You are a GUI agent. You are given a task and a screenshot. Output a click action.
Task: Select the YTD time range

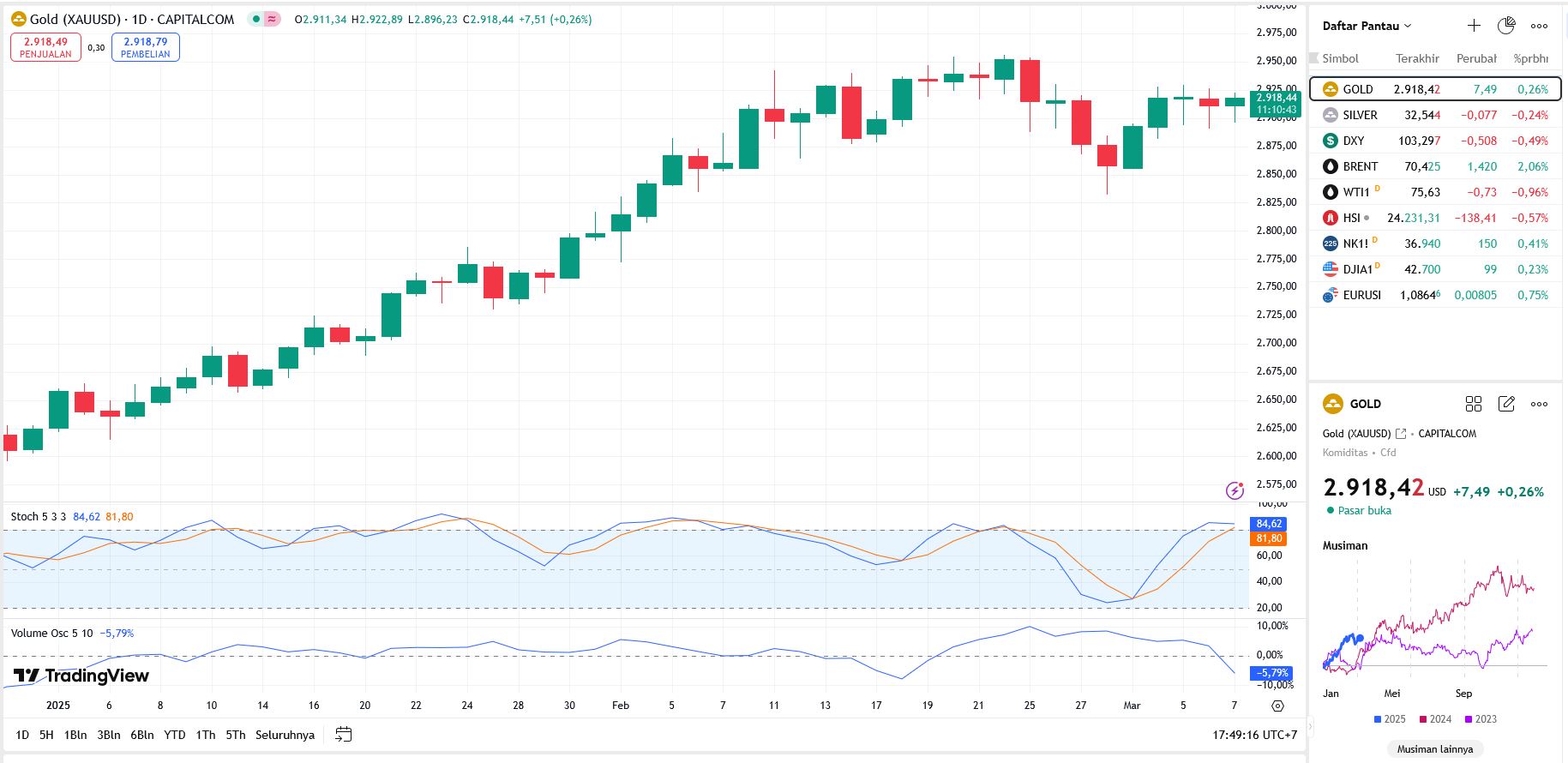[x=174, y=735]
